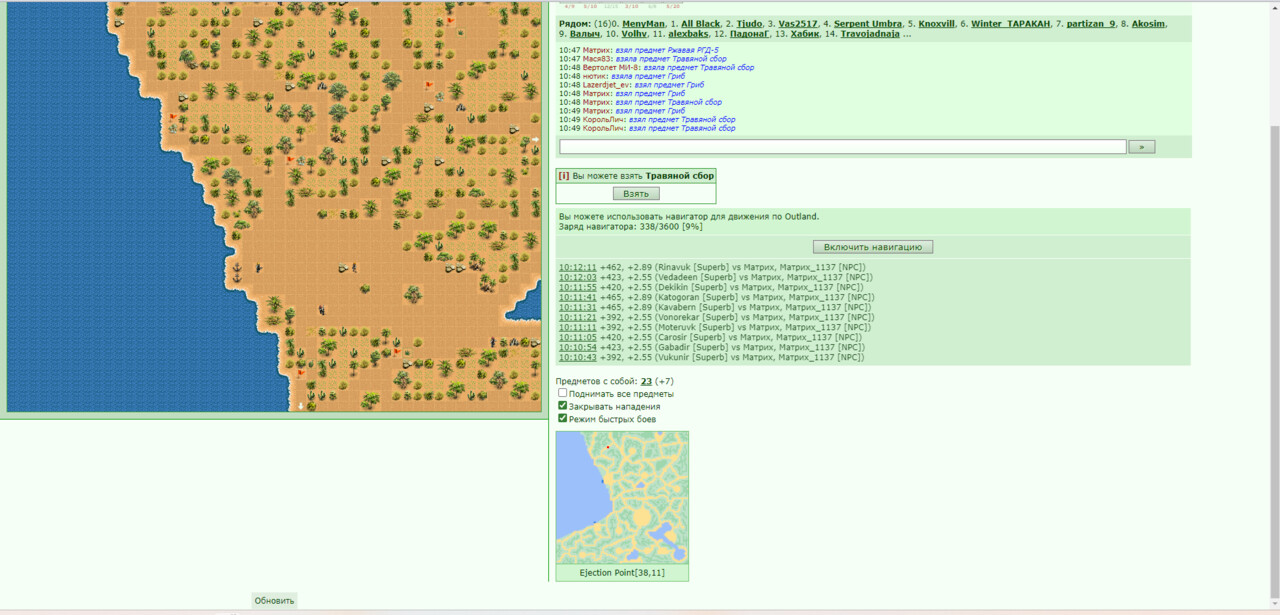Screen dimensions: 1280x615
Task: Open the Ejection Point minimap thumbnail
Action: (622, 498)
